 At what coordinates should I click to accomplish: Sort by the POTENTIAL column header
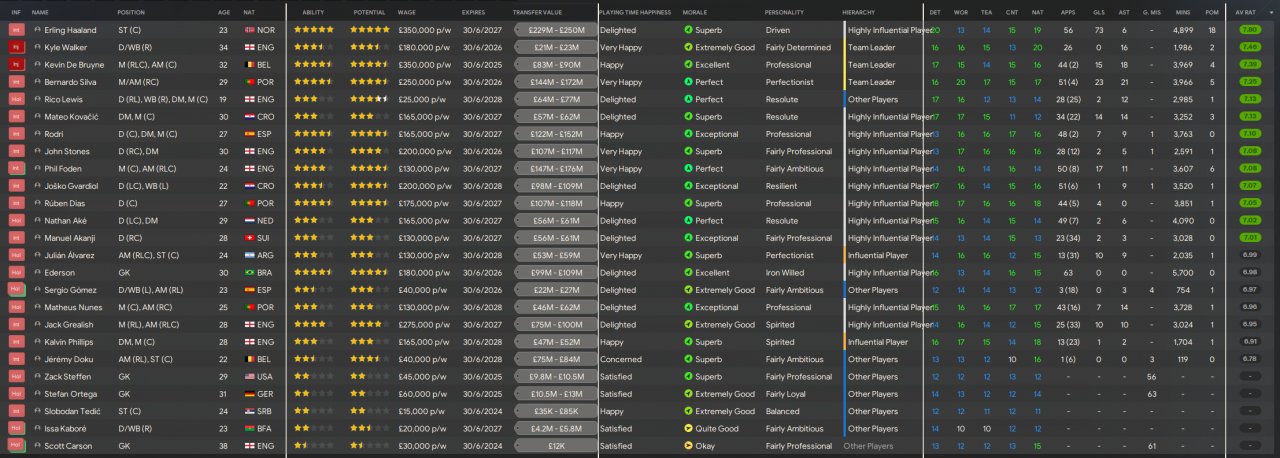pyautogui.click(x=369, y=11)
